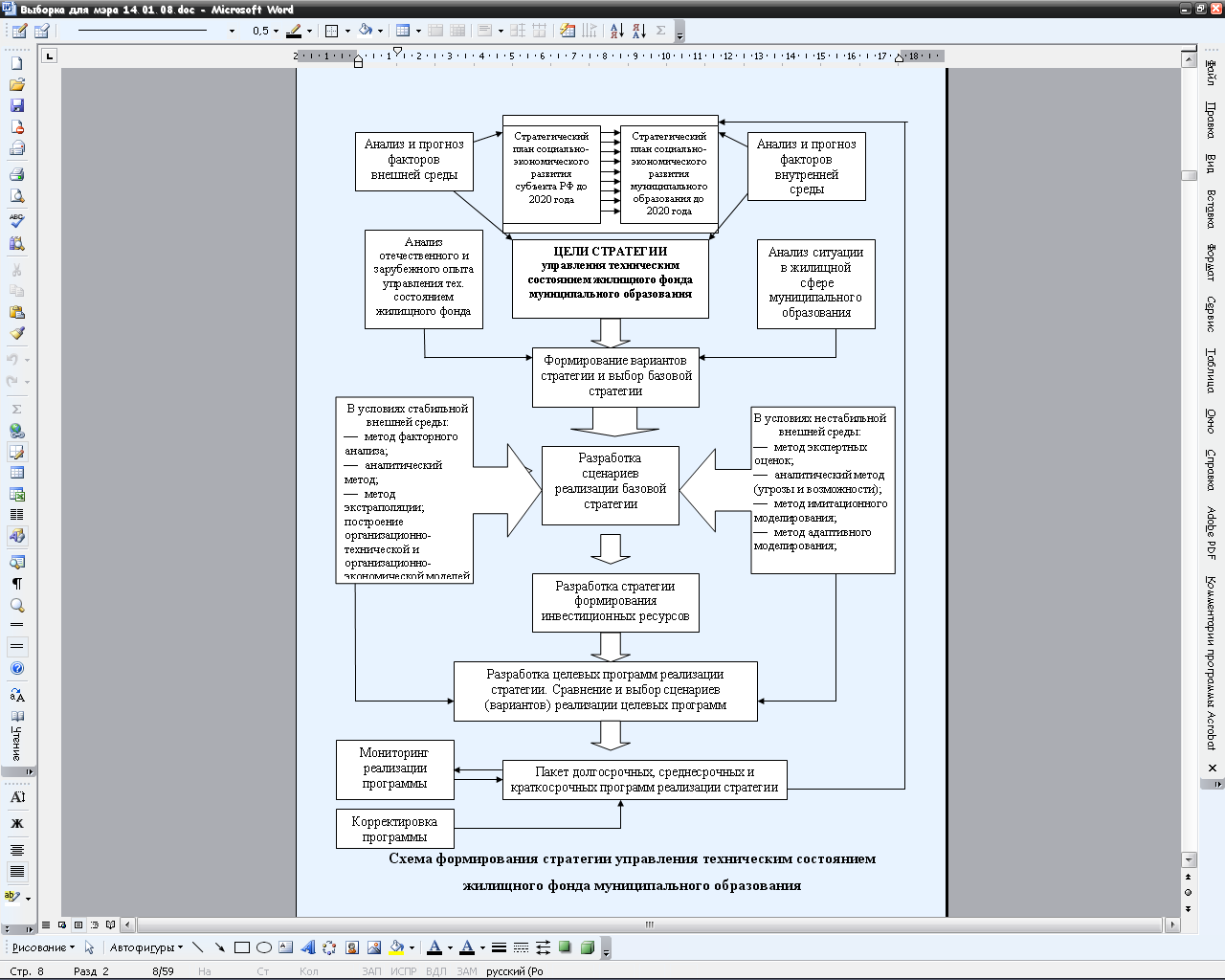Click the Open folder icon
Screen dimensions: 1225x980
click(16, 84)
